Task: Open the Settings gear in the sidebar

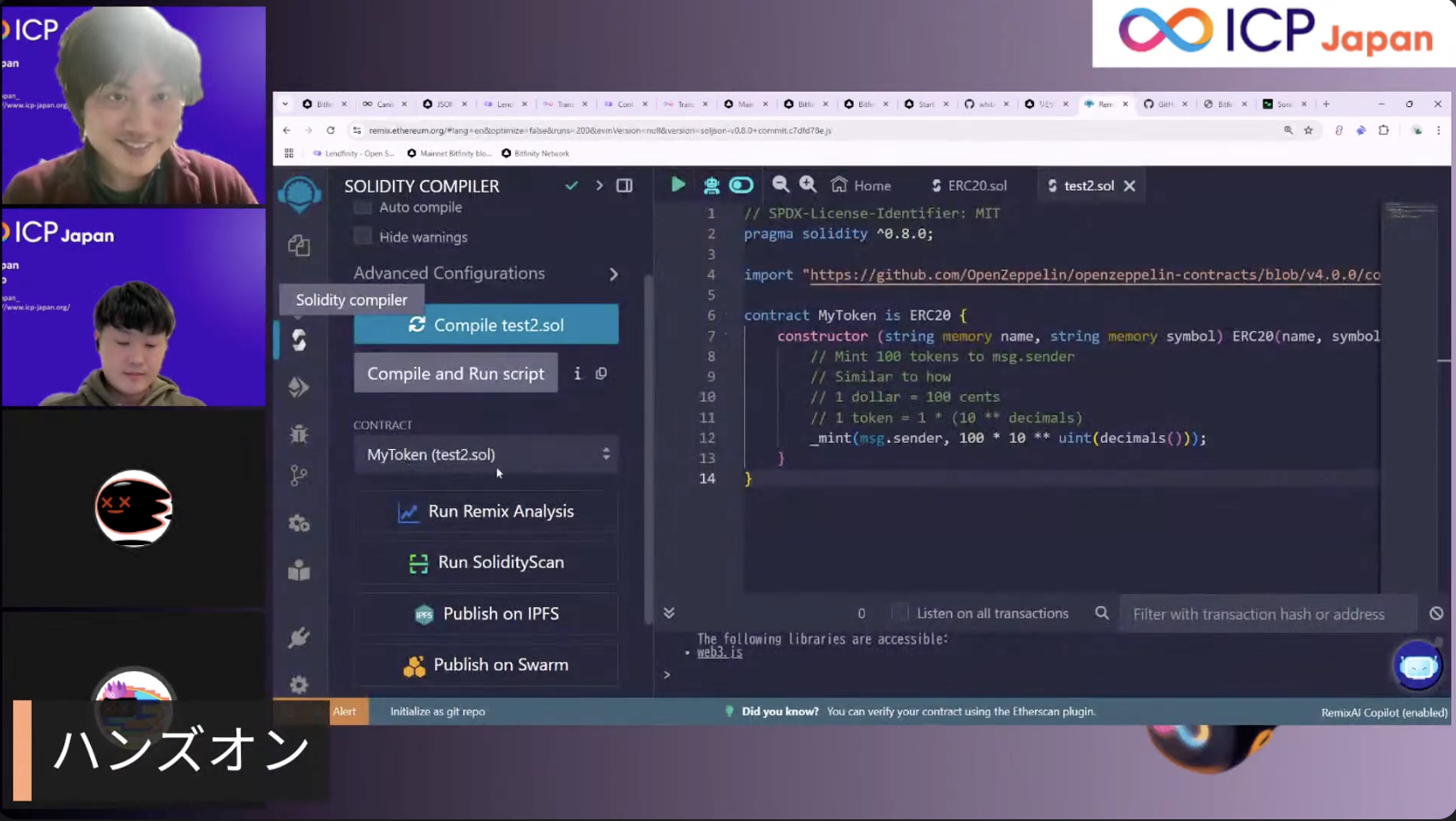Action: point(298,685)
